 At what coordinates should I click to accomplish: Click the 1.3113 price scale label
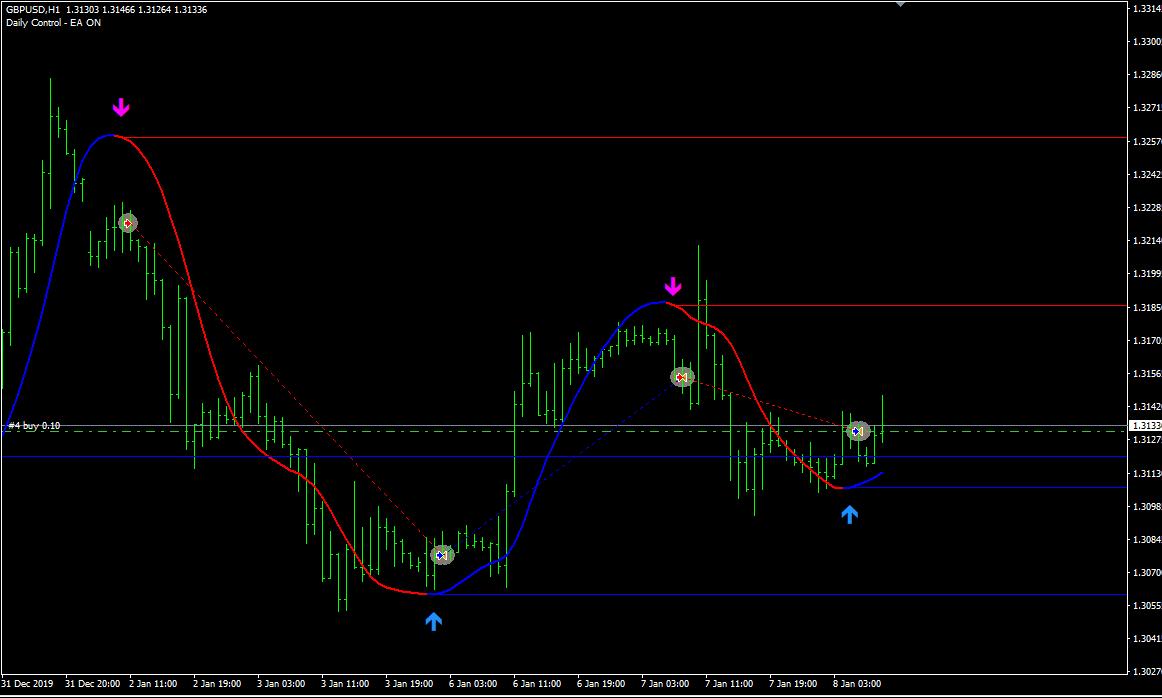[x=1146, y=473]
